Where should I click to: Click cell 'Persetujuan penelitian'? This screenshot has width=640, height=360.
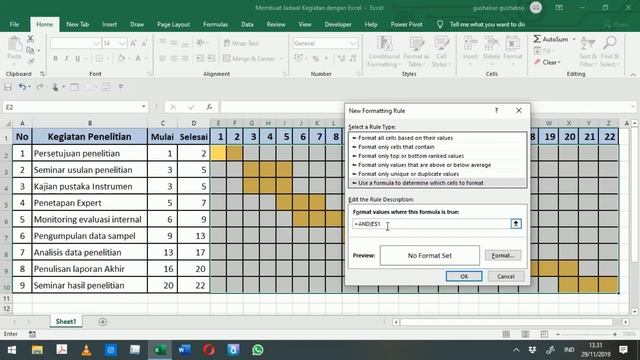tap(90, 153)
